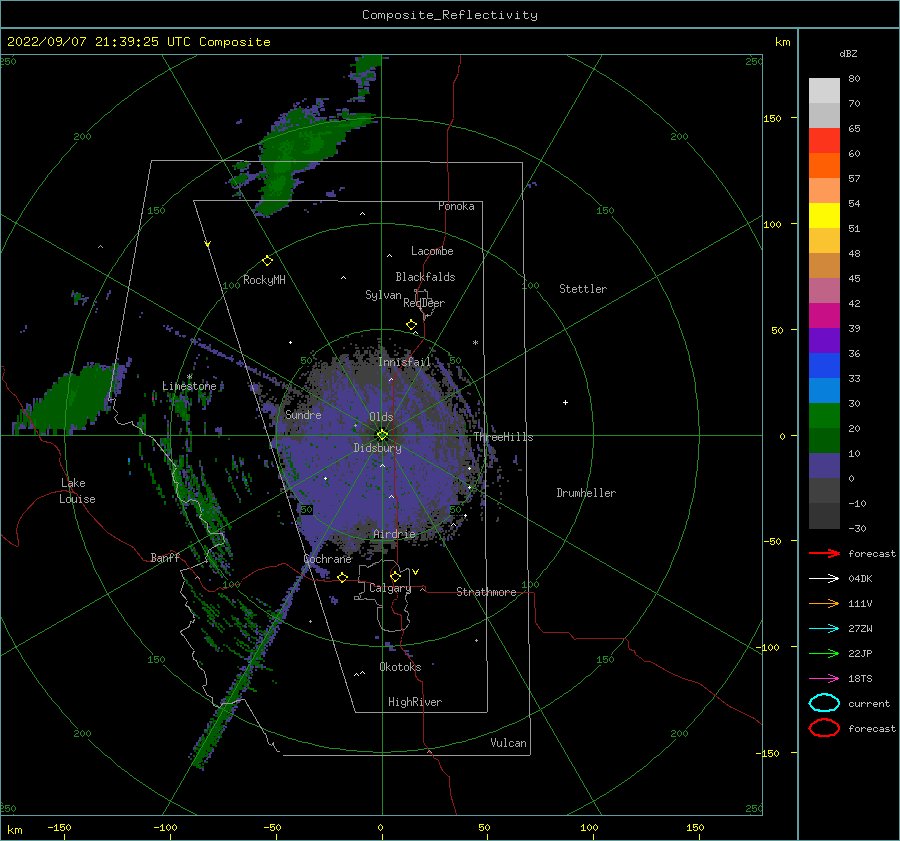Click the green 22JP arrow icon
The height and width of the screenshot is (841, 900).
click(824, 653)
